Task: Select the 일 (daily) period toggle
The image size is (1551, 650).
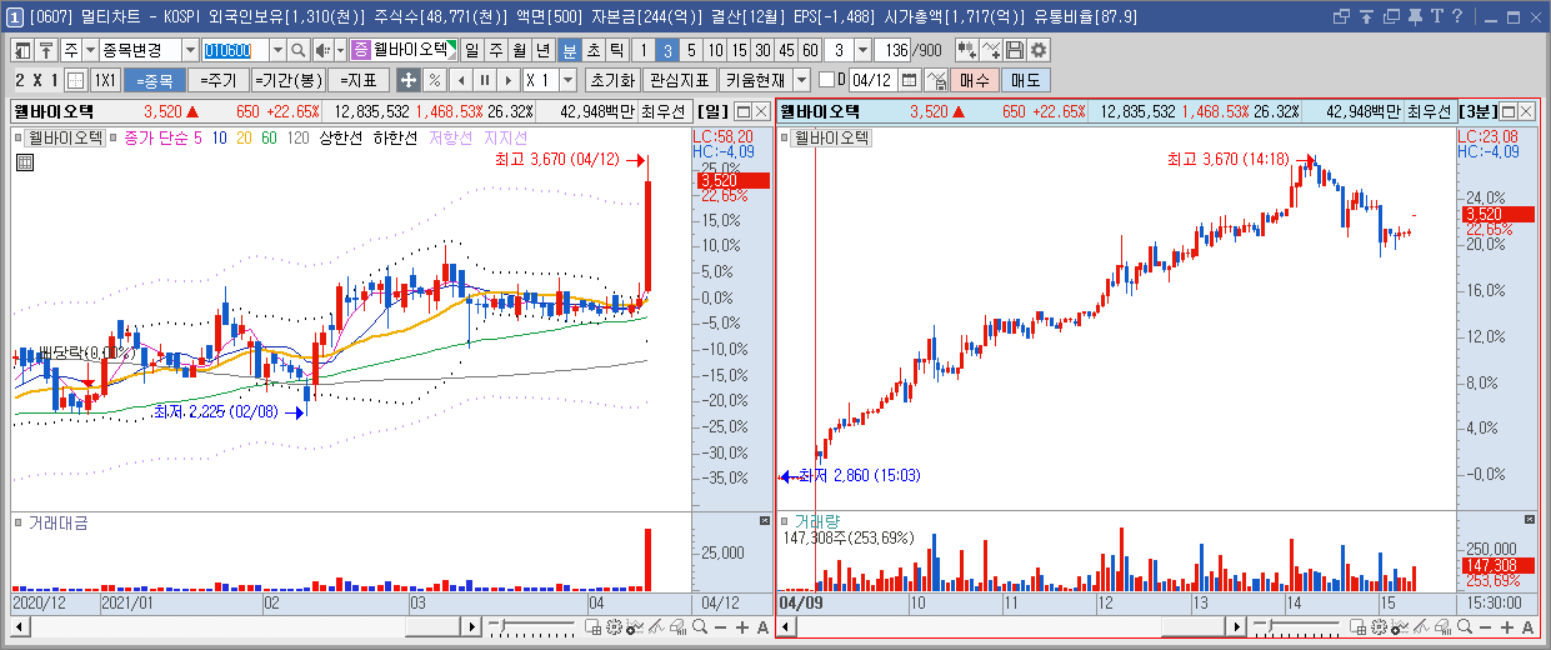Action: (x=473, y=50)
